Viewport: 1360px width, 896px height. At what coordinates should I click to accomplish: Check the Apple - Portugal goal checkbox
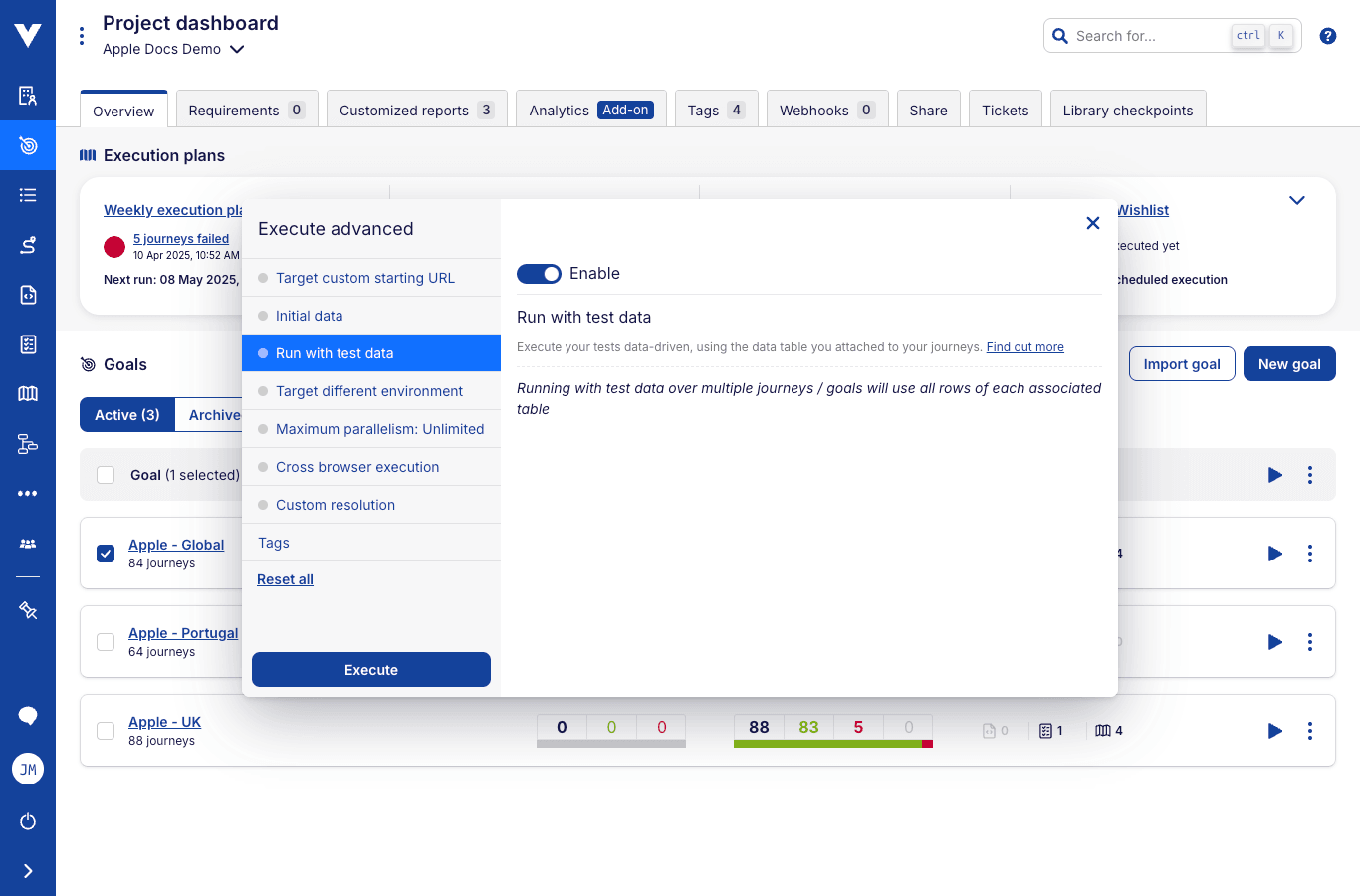point(106,642)
